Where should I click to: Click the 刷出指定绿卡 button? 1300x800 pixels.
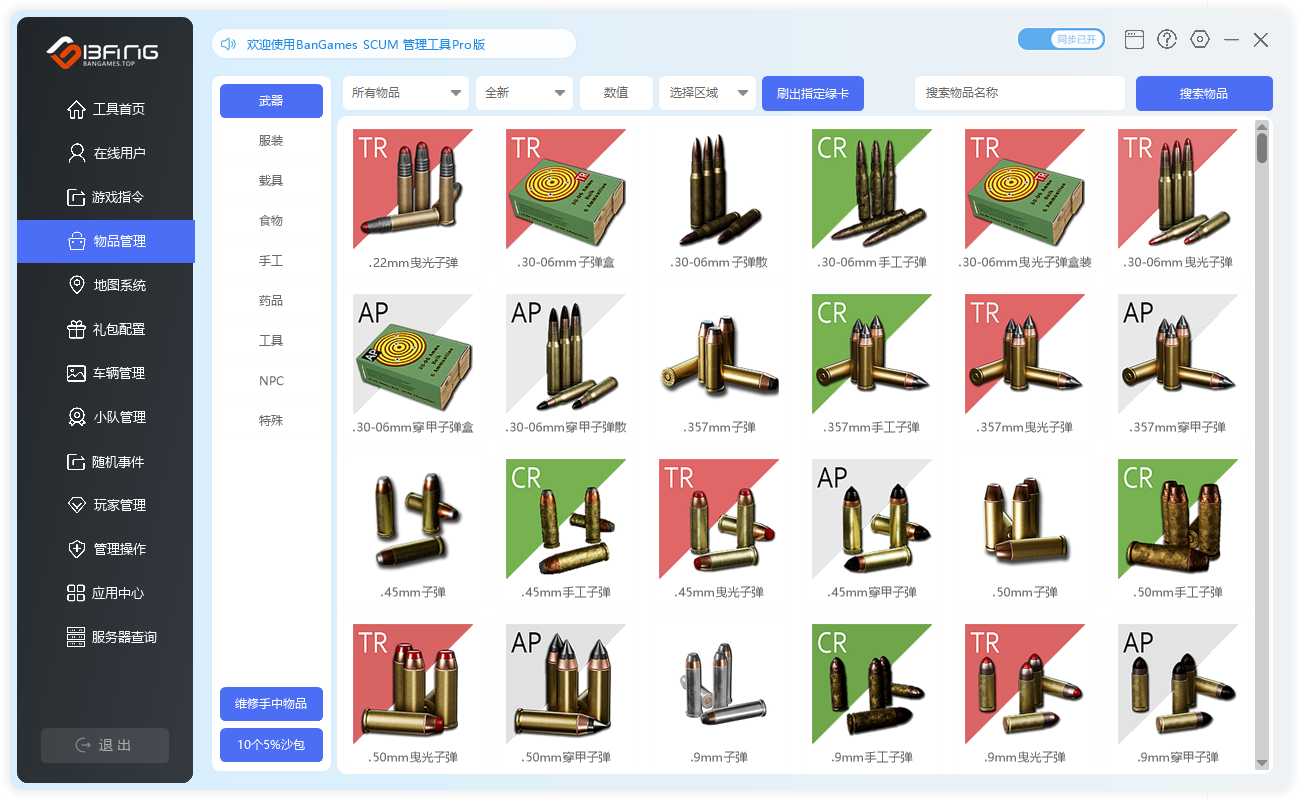812,94
